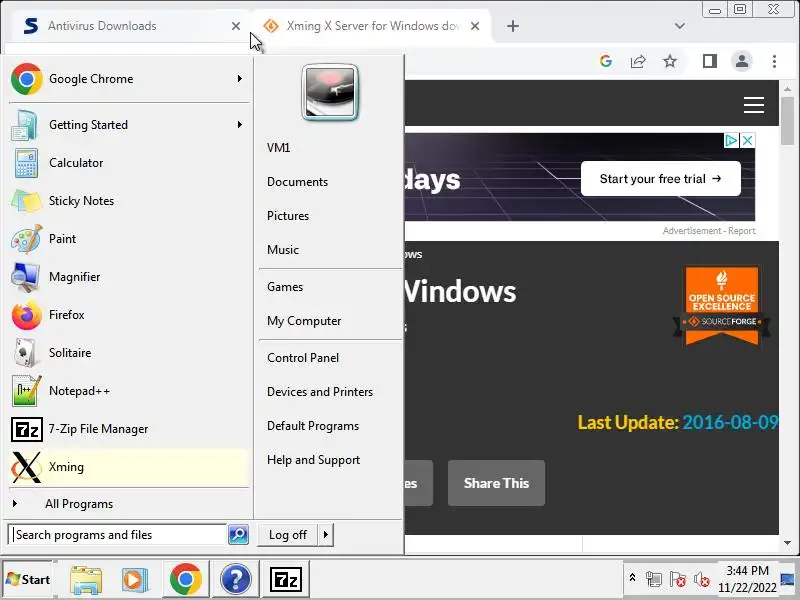Open Default Programs
Screen dimensions: 800x600
pyautogui.click(x=313, y=426)
